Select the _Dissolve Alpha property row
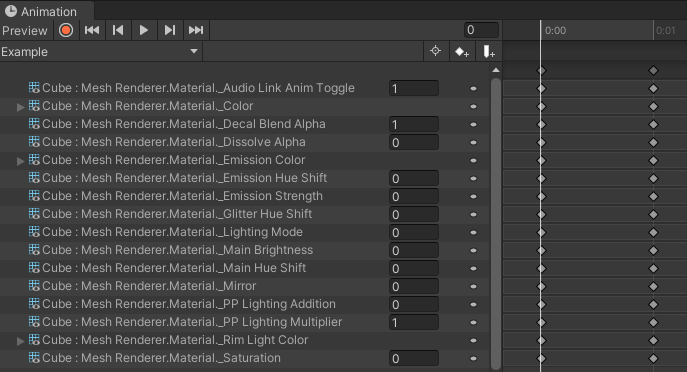687x372 pixels. tap(244, 142)
